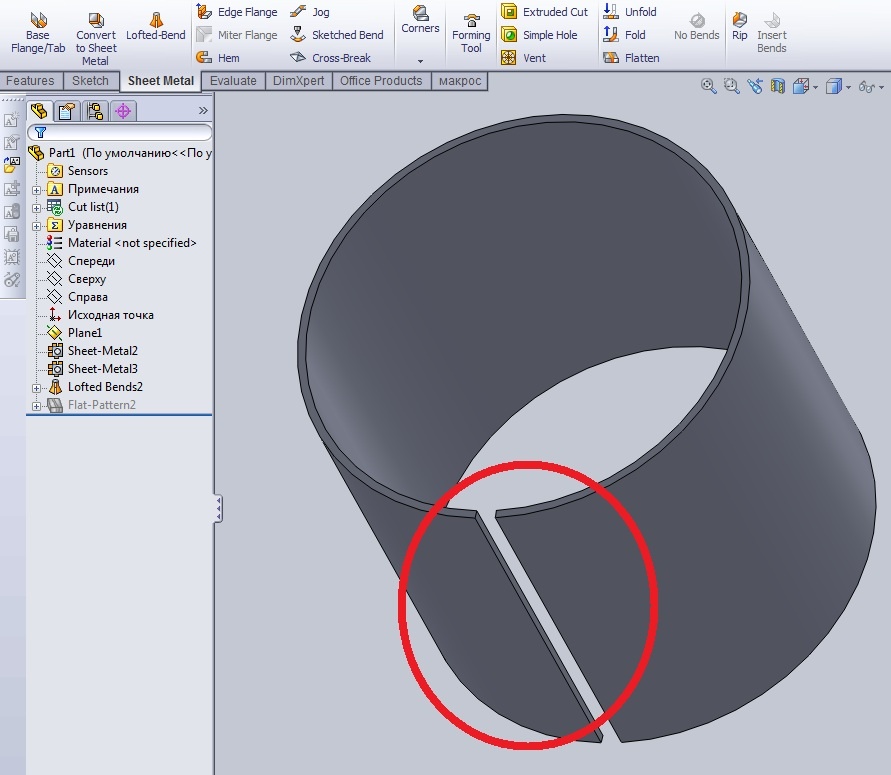
Task: Expand the Cut list(1) node
Action: click(36, 208)
